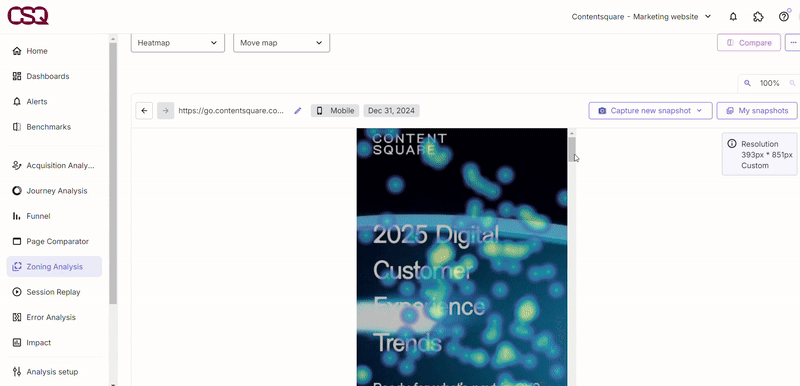The width and height of the screenshot is (800, 386).
Task: Click the Alerts bell icon in sidebar
Action: point(17,101)
